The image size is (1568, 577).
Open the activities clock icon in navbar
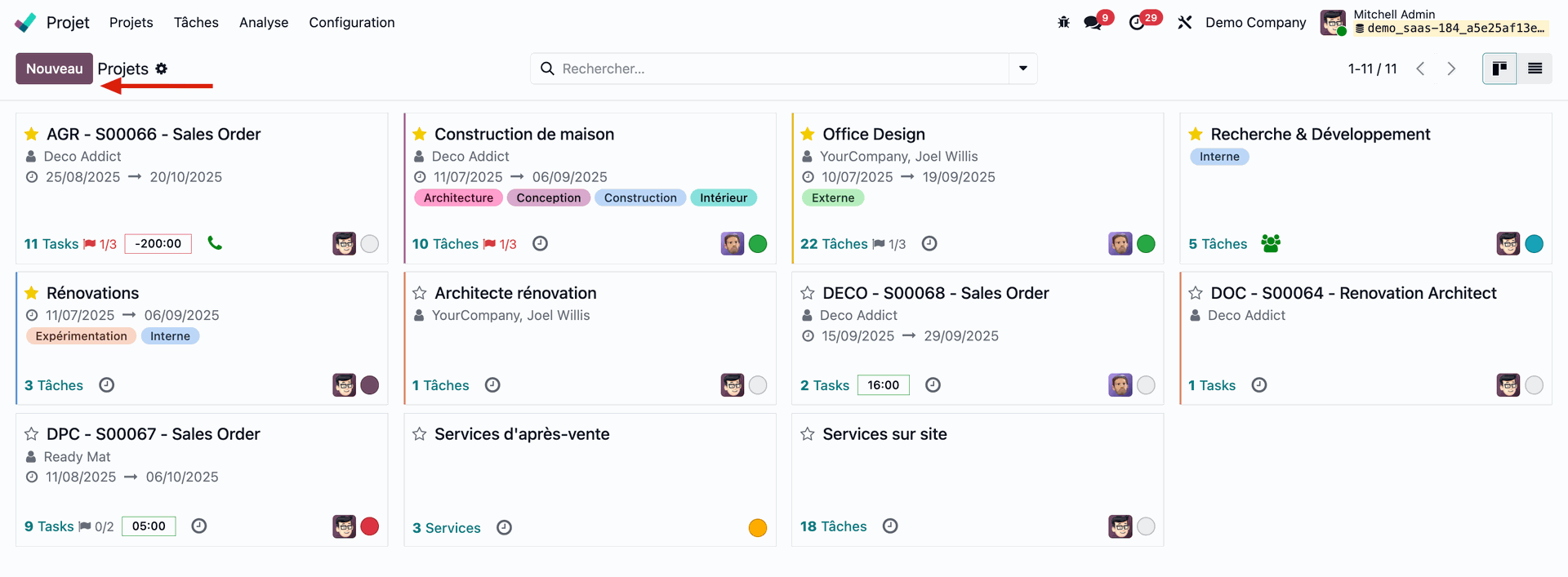(x=1137, y=23)
